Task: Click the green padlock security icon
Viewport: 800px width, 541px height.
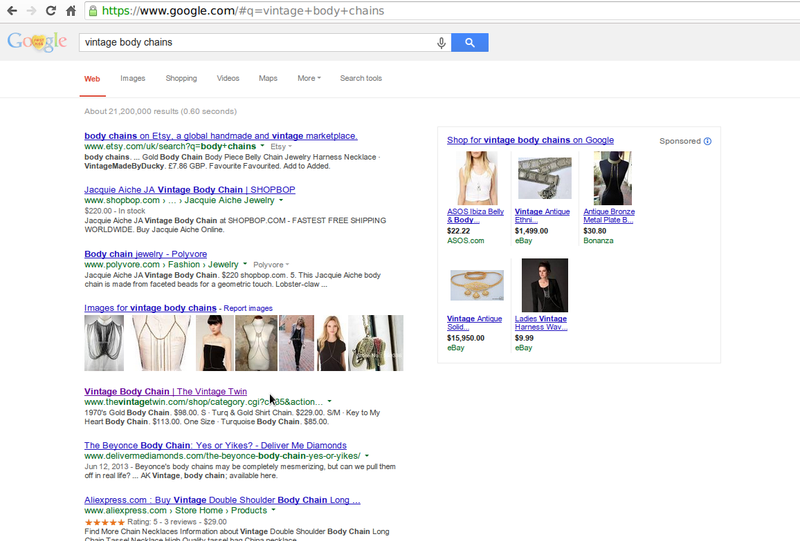Action: click(93, 11)
